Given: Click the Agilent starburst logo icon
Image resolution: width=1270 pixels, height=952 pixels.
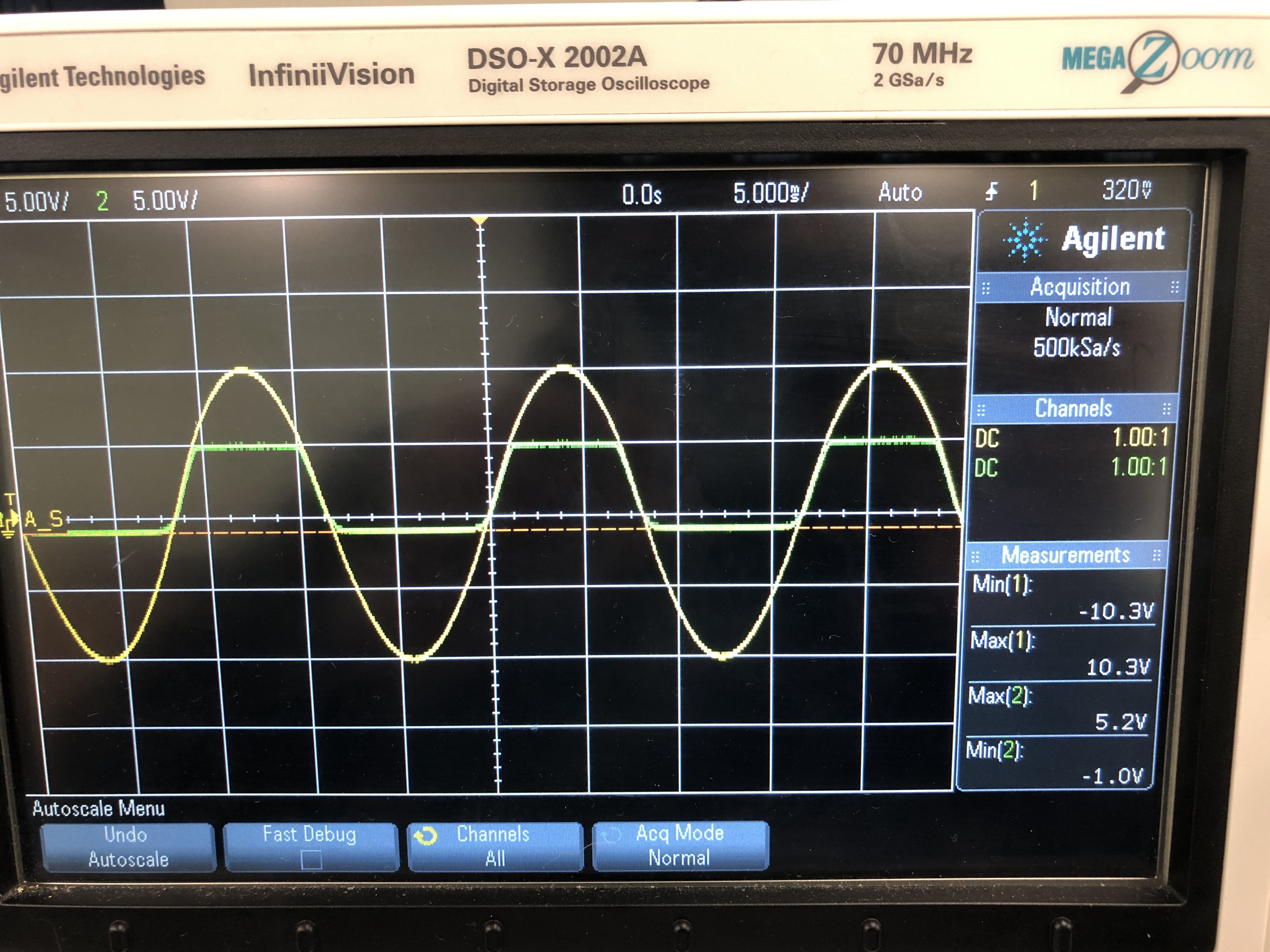Looking at the screenshot, I should (x=1025, y=239).
